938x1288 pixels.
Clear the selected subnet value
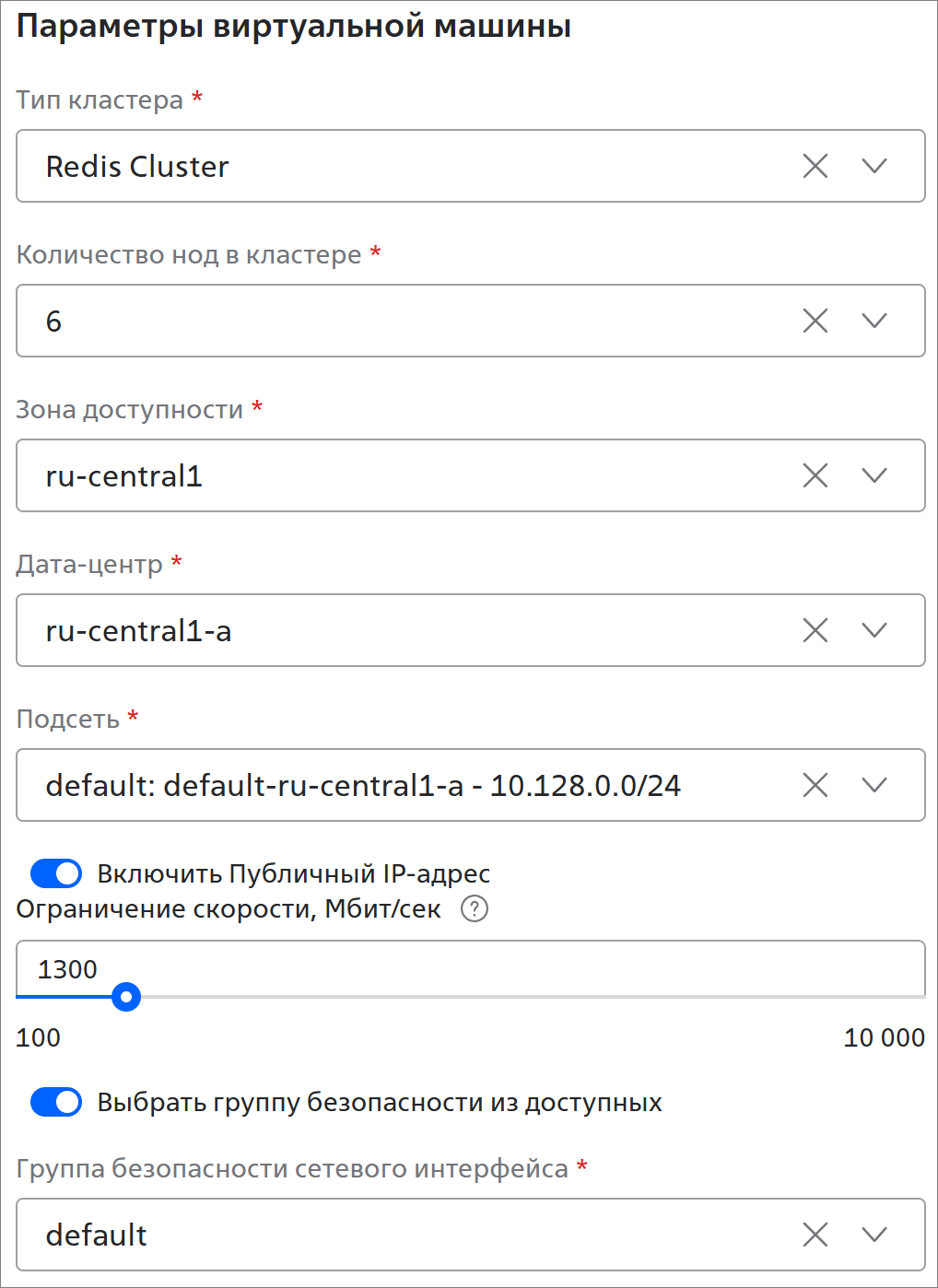coord(815,786)
